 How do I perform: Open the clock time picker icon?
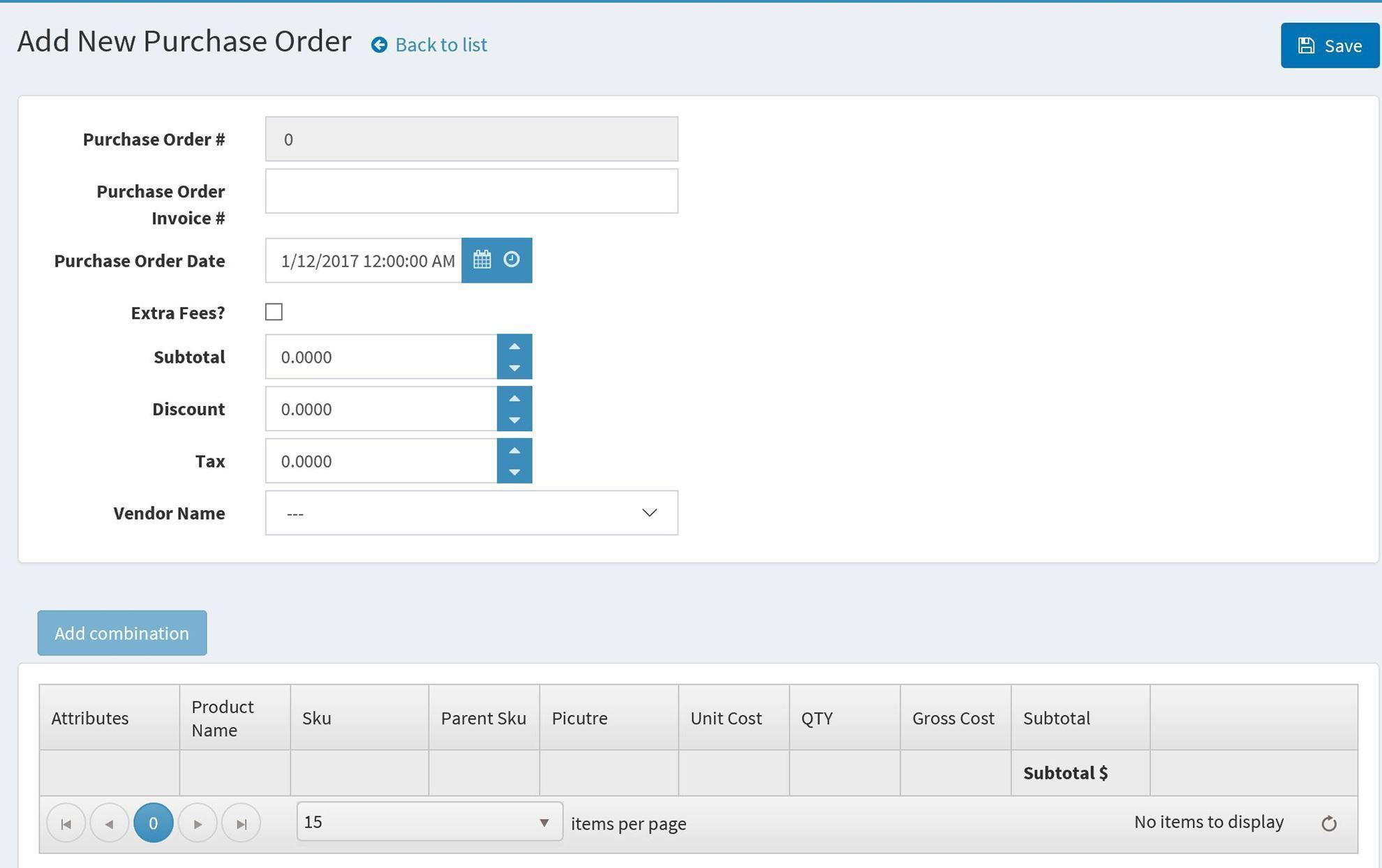[x=512, y=260]
